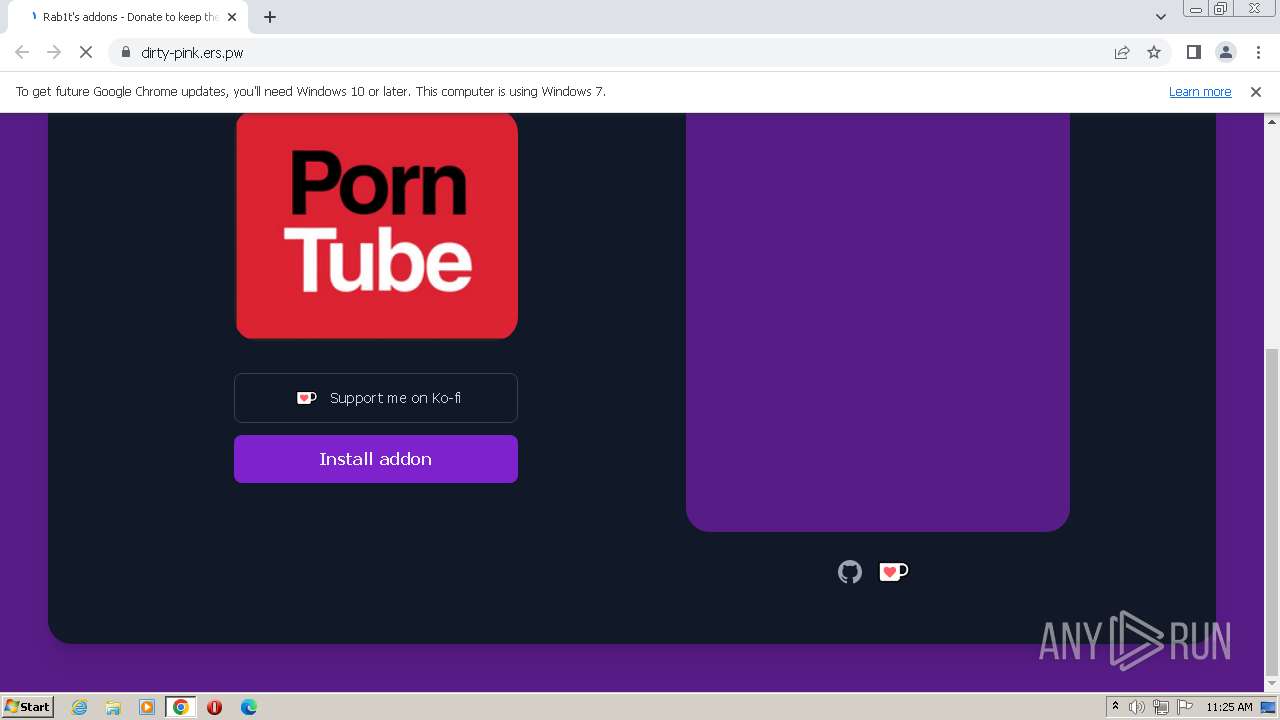Go forward in browser history

tap(54, 53)
